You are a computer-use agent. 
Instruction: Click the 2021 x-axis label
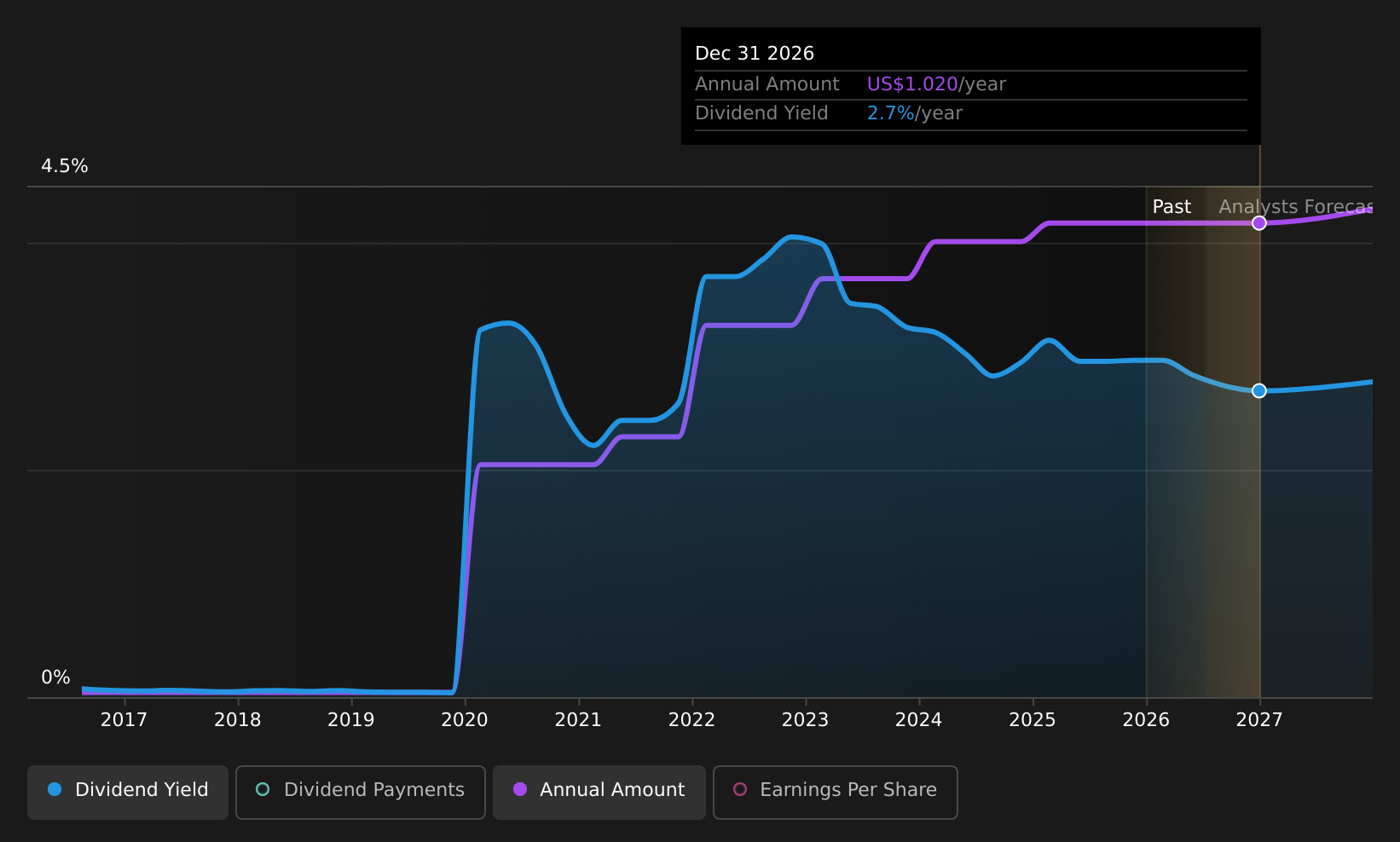point(578,720)
